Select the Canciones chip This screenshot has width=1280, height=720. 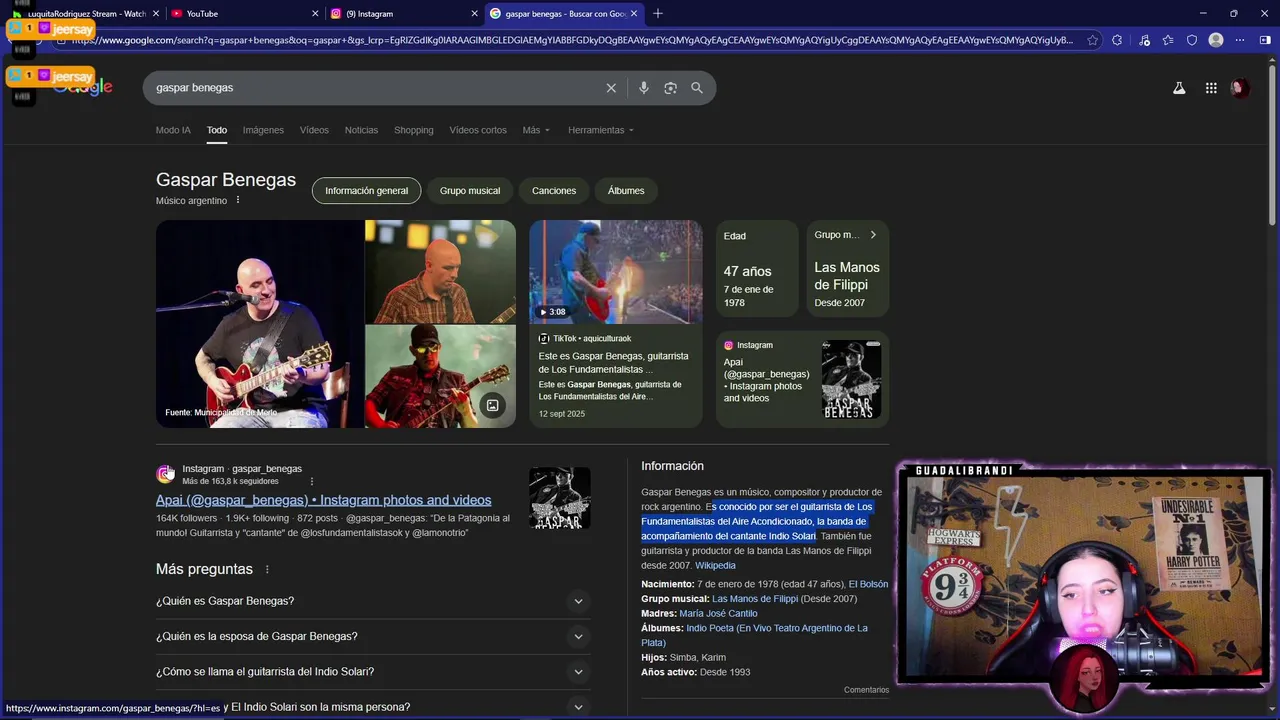click(x=554, y=191)
